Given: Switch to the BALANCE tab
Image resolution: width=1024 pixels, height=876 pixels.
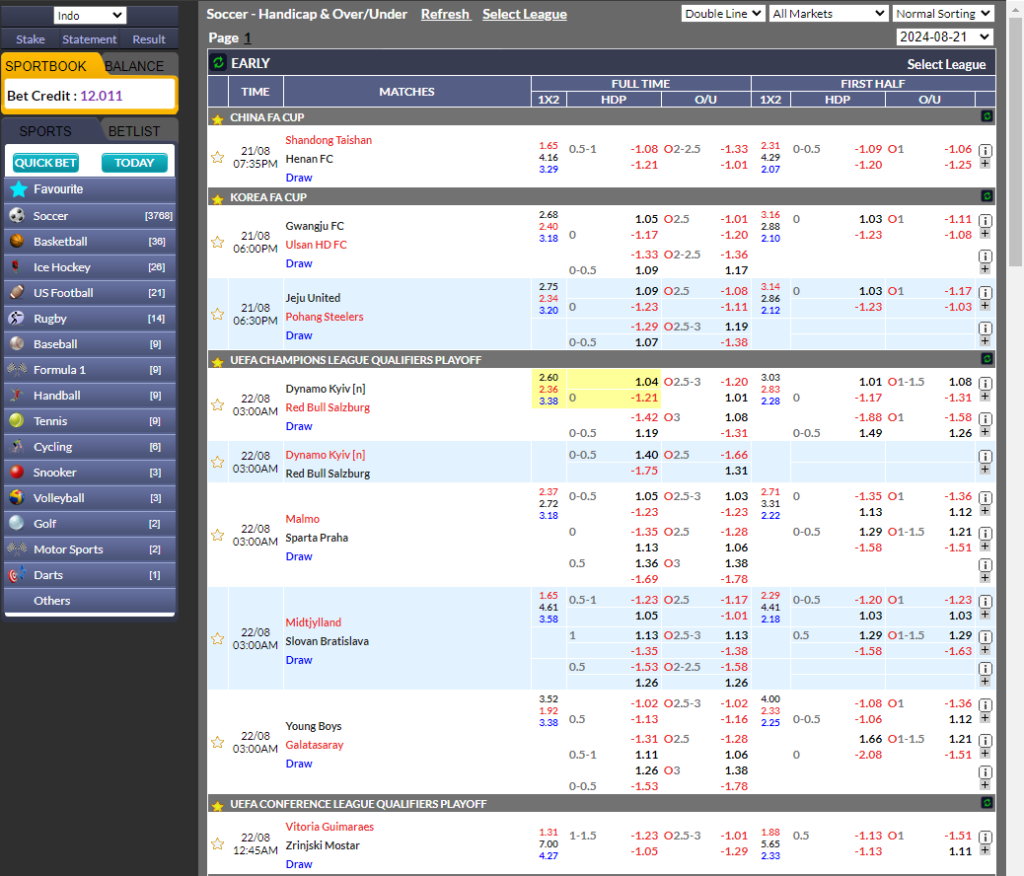Looking at the screenshot, I should [135, 67].
